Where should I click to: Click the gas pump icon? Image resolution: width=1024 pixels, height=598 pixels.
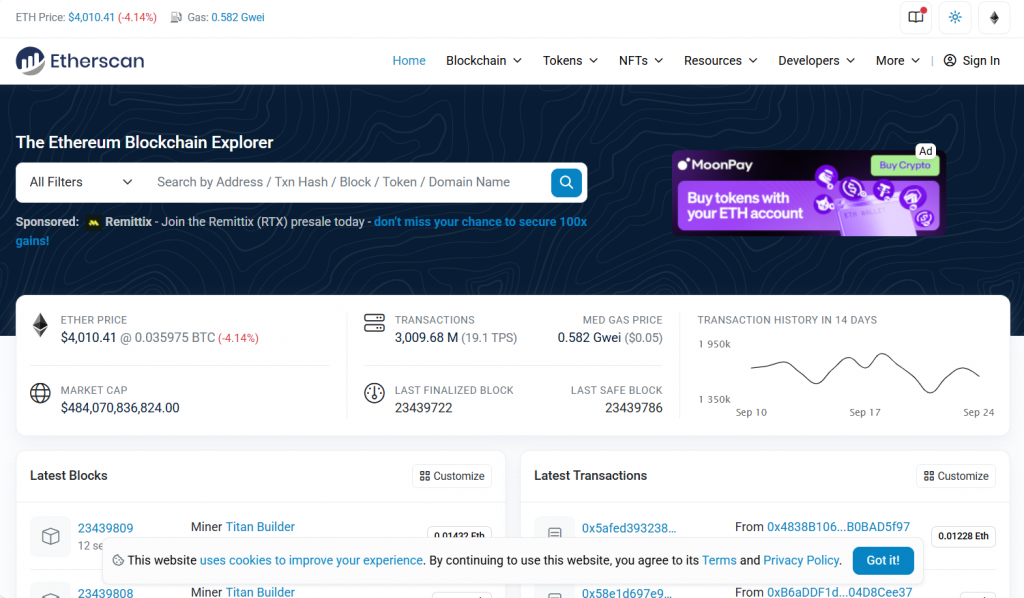[x=176, y=17]
